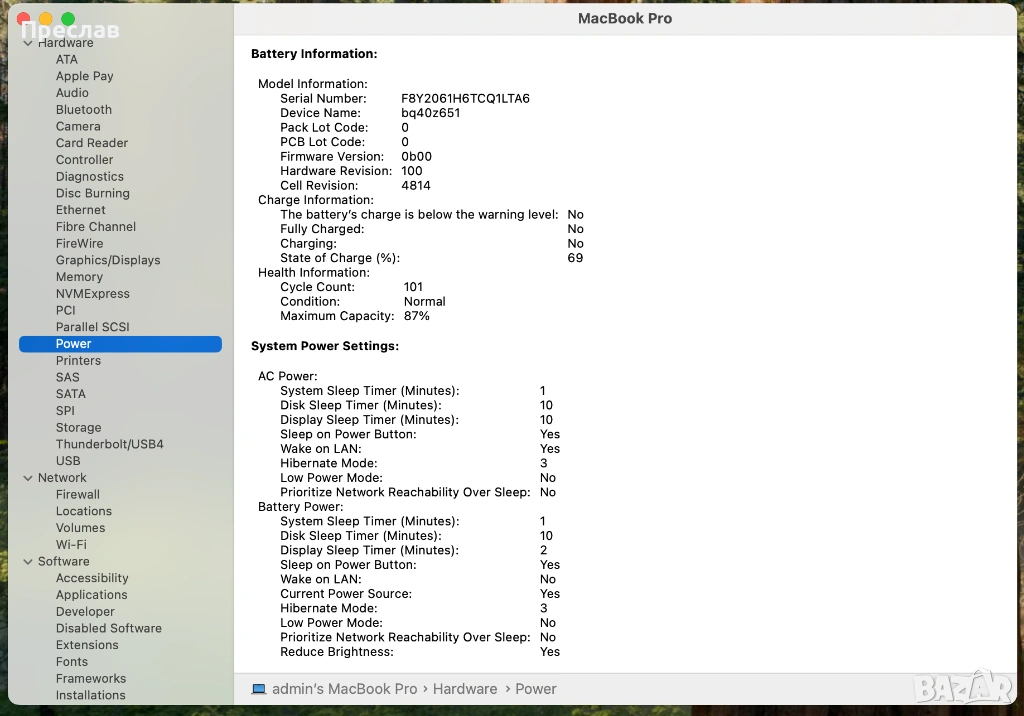This screenshot has width=1024, height=716.
Task: Open the Bluetooth hardware entry
Action: 84,110
